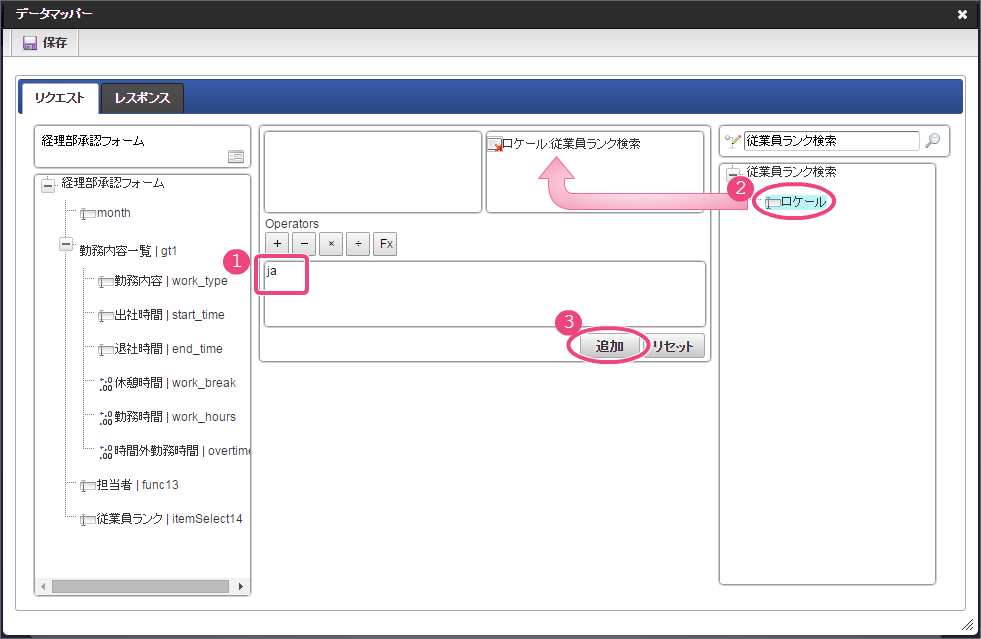Select ロケール in the right tree
Image resolution: width=981 pixels, height=639 pixels.
803,202
